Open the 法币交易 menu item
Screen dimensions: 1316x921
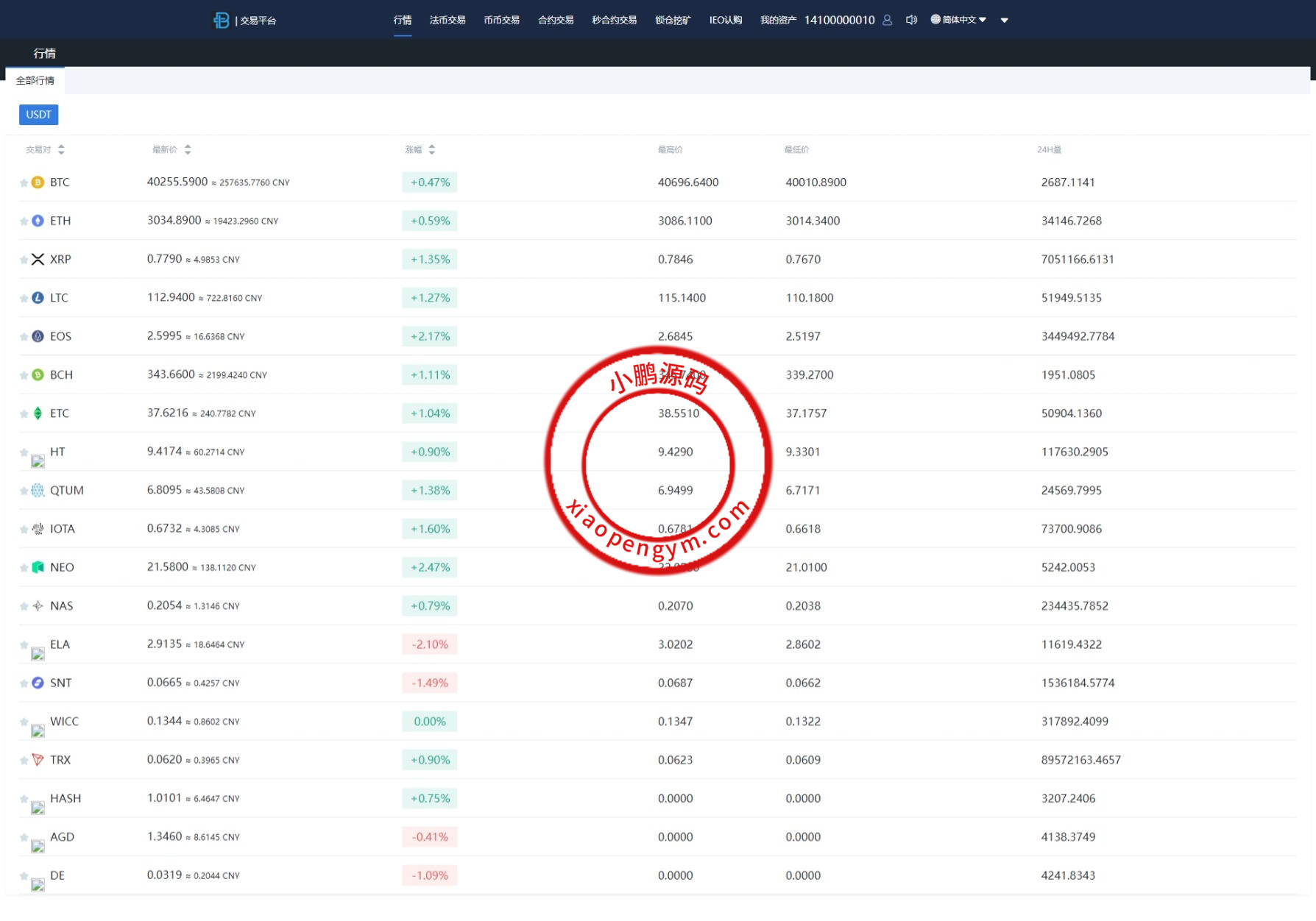click(x=447, y=20)
